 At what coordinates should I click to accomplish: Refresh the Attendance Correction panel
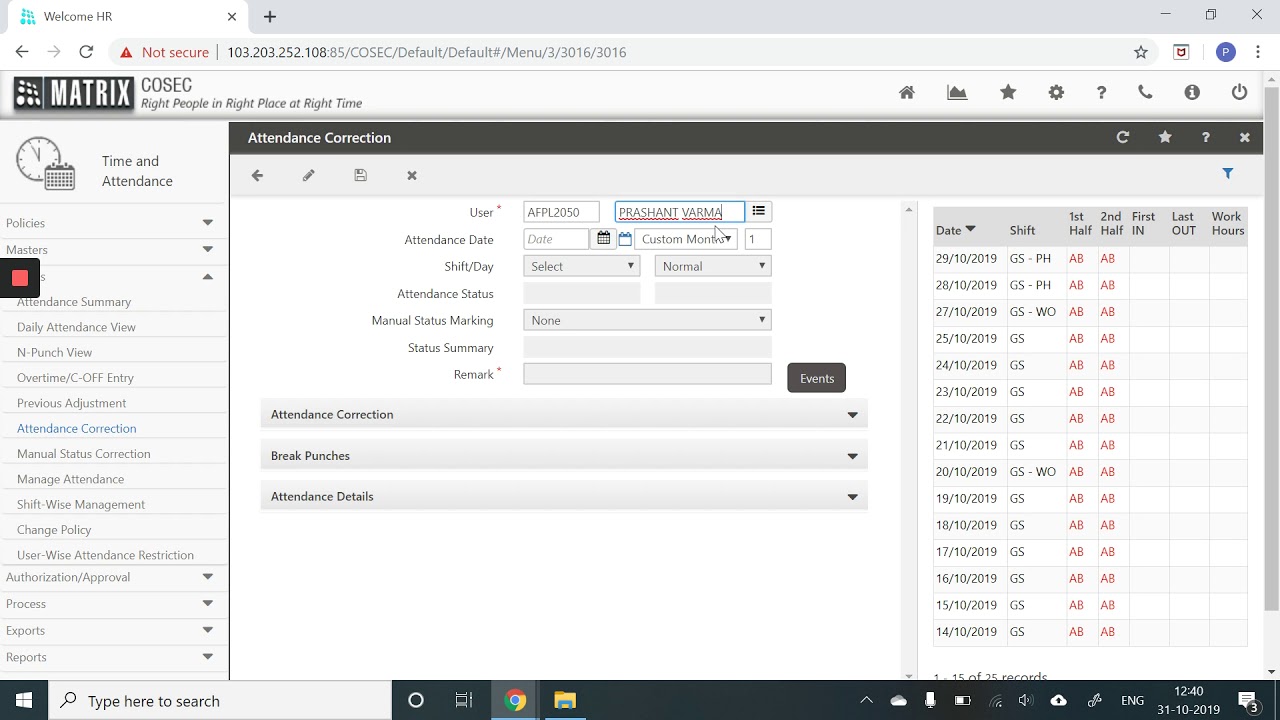(x=1122, y=137)
